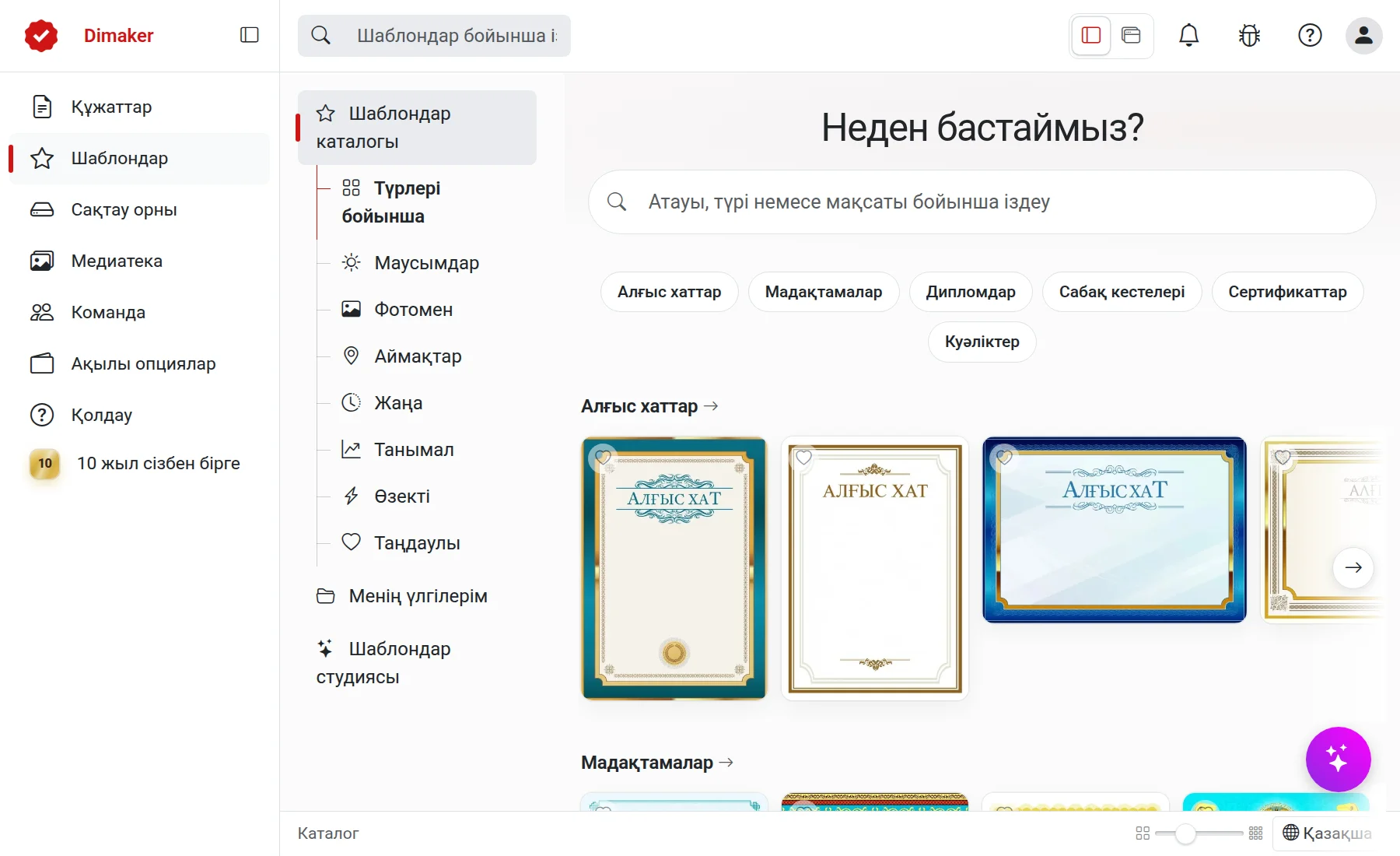
Task: Open the Қазақша language selector
Action: tap(1327, 833)
